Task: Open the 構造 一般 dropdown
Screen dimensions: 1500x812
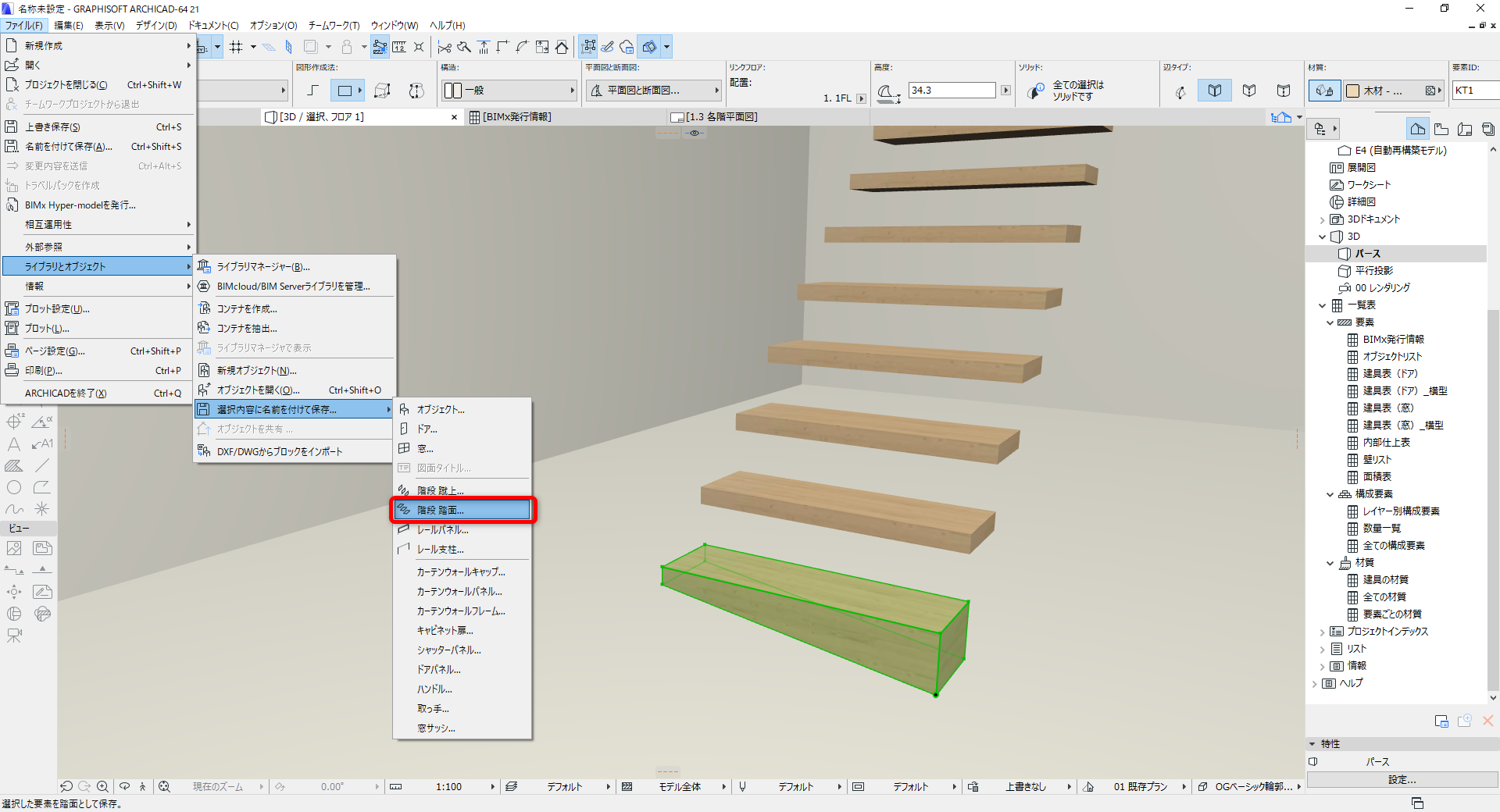Action: point(509,91)
